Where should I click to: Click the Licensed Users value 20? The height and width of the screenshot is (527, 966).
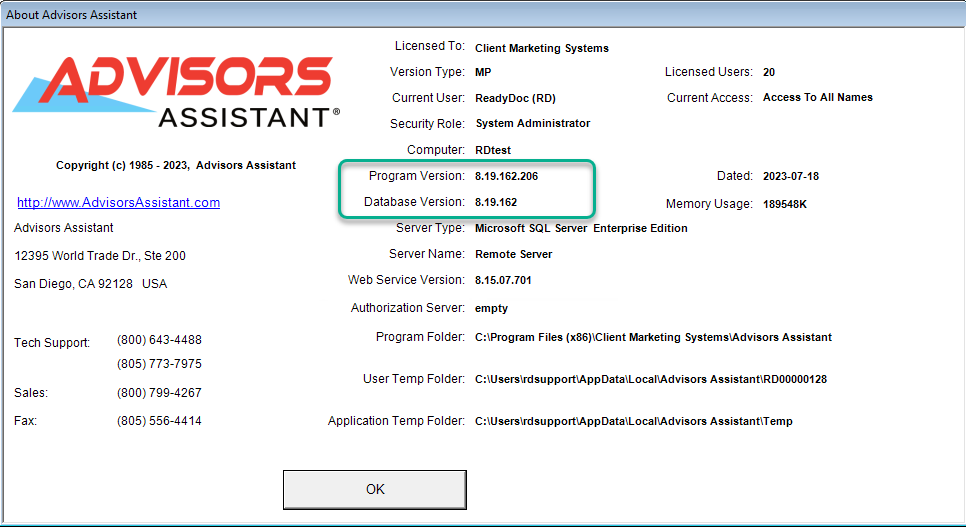(x=769, y=72)
